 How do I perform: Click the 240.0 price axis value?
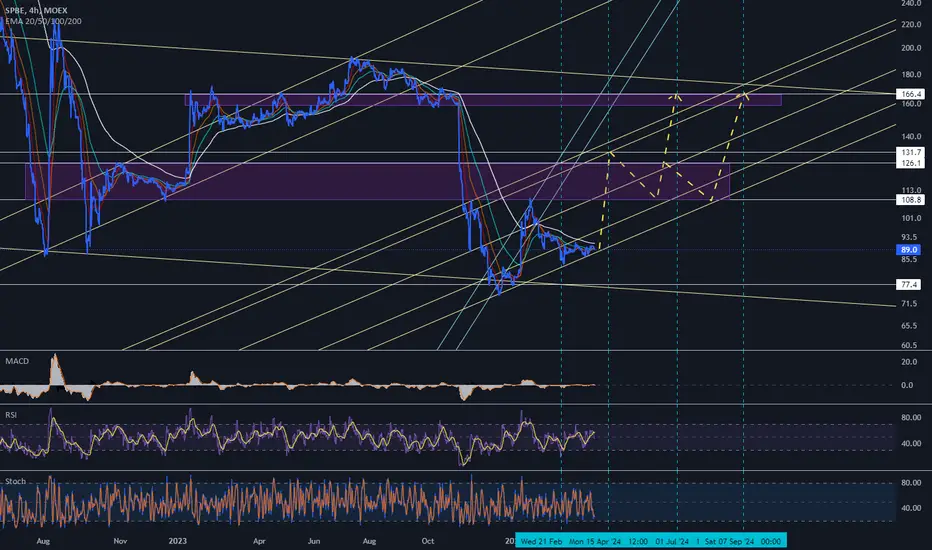[911, 4]
